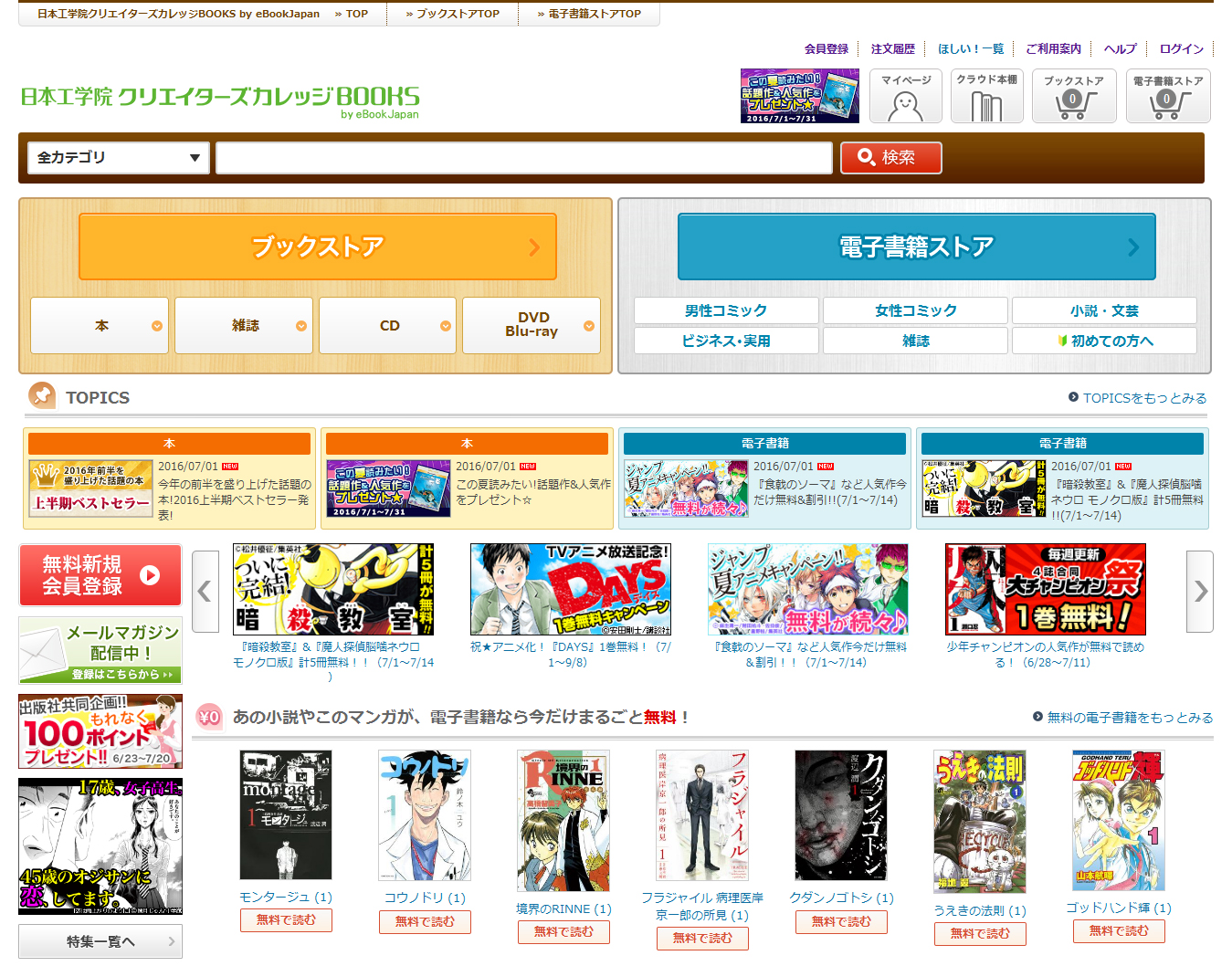Image resolution: width=1232 pixels, height=966 pixels.
Task: Select the 小説・文芸 category
Action: pos(1104,310)
